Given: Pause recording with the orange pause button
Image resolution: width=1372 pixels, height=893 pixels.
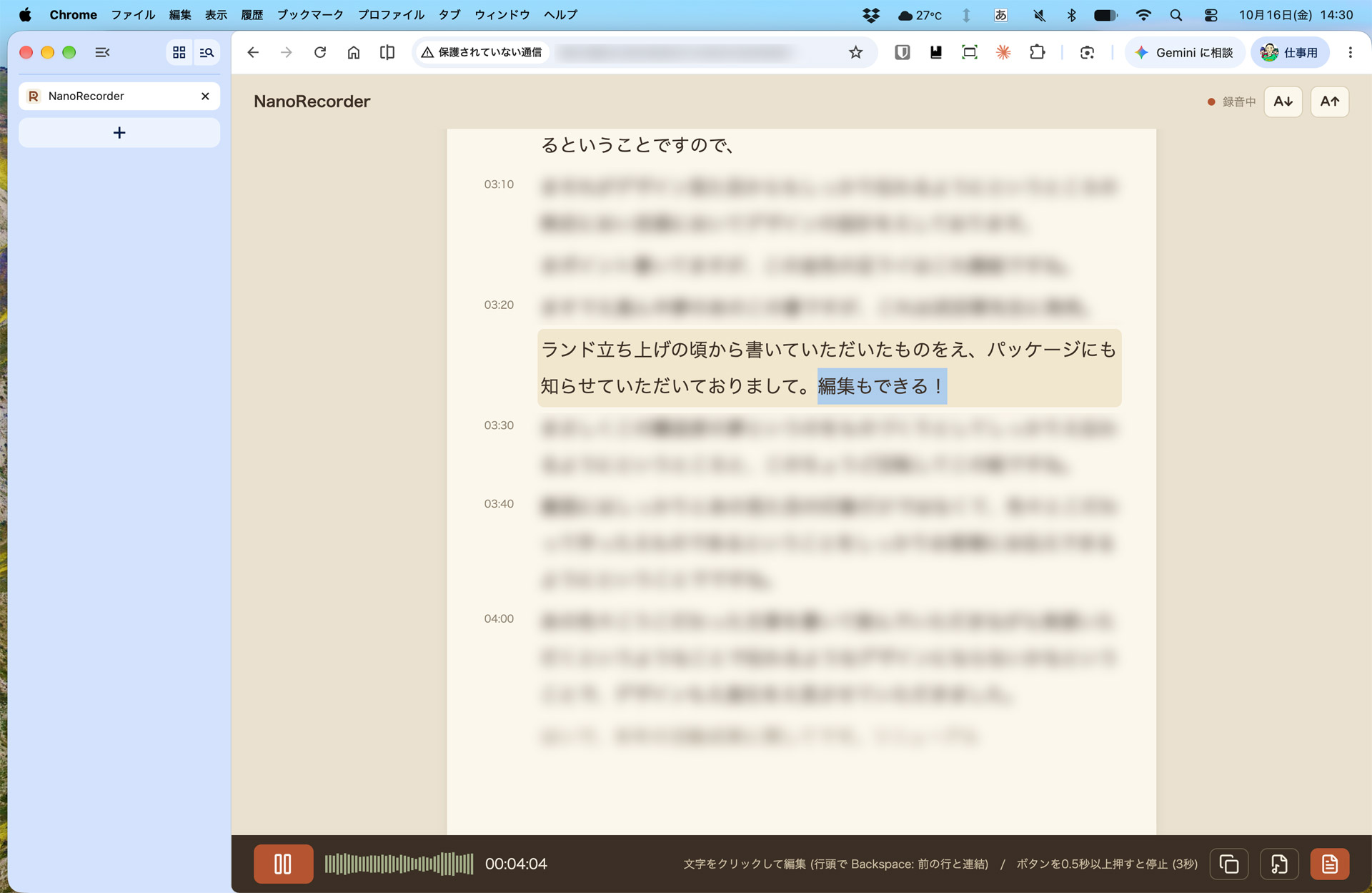Looking at the screenshot, I should point(283,864).
